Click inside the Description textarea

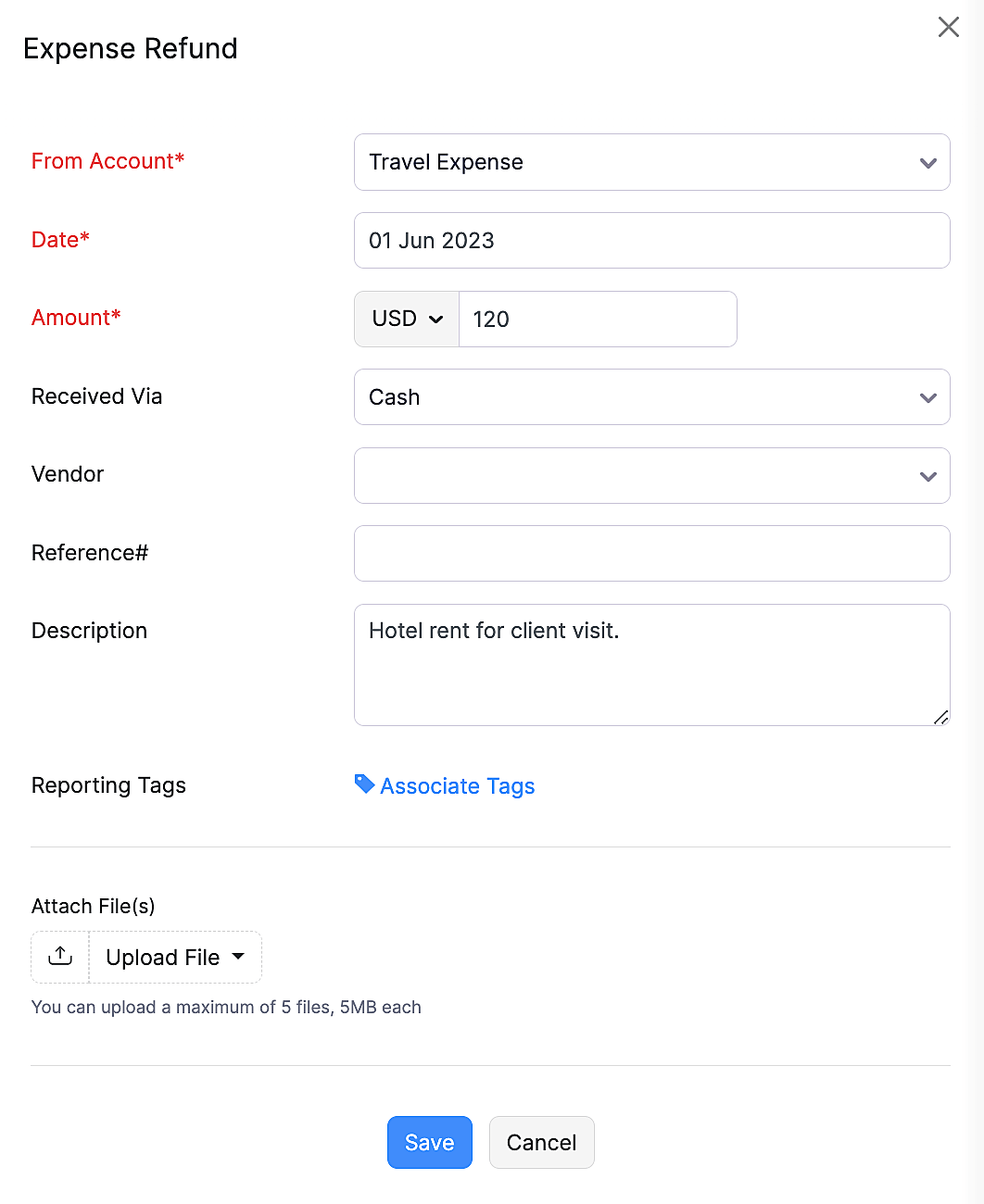click(650, 665)
